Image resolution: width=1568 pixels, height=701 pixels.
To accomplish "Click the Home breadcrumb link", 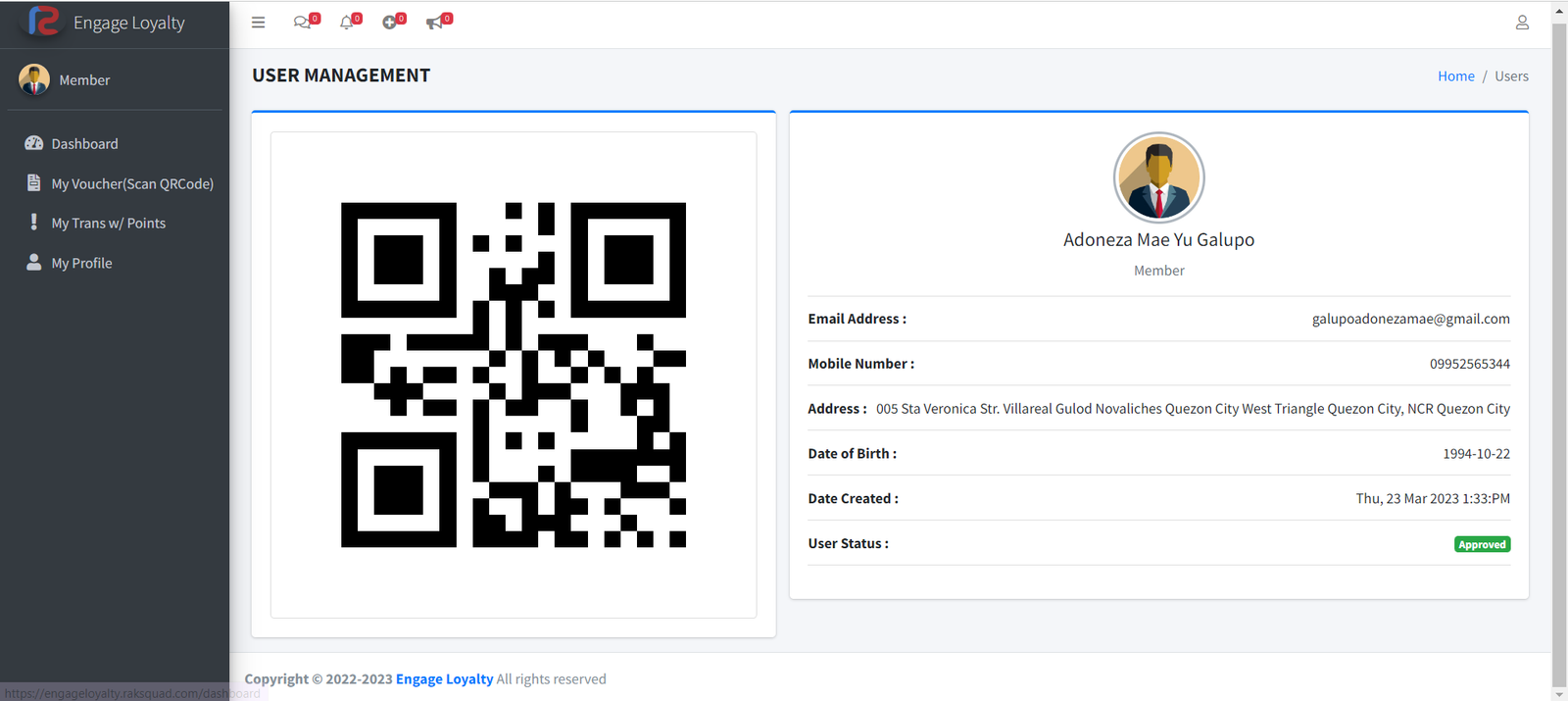I will [1455, 76].
